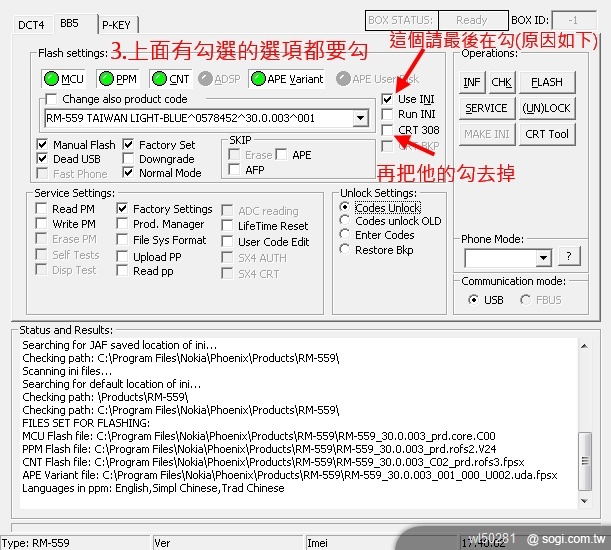Click the green MCU indicator button
The height and width of the screenshot is (550, 611).
(x=65, y=78)
